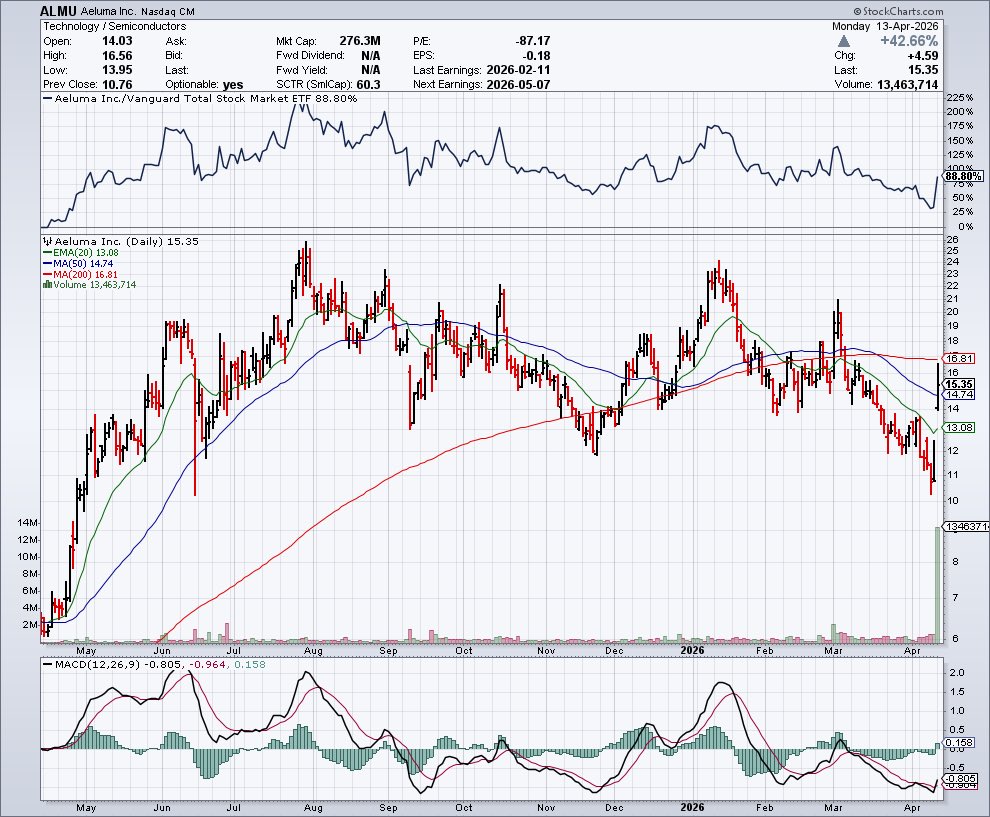
Task: Click the 16.81 MA(200) price axis tag
Action: click(x=959, y=358)
